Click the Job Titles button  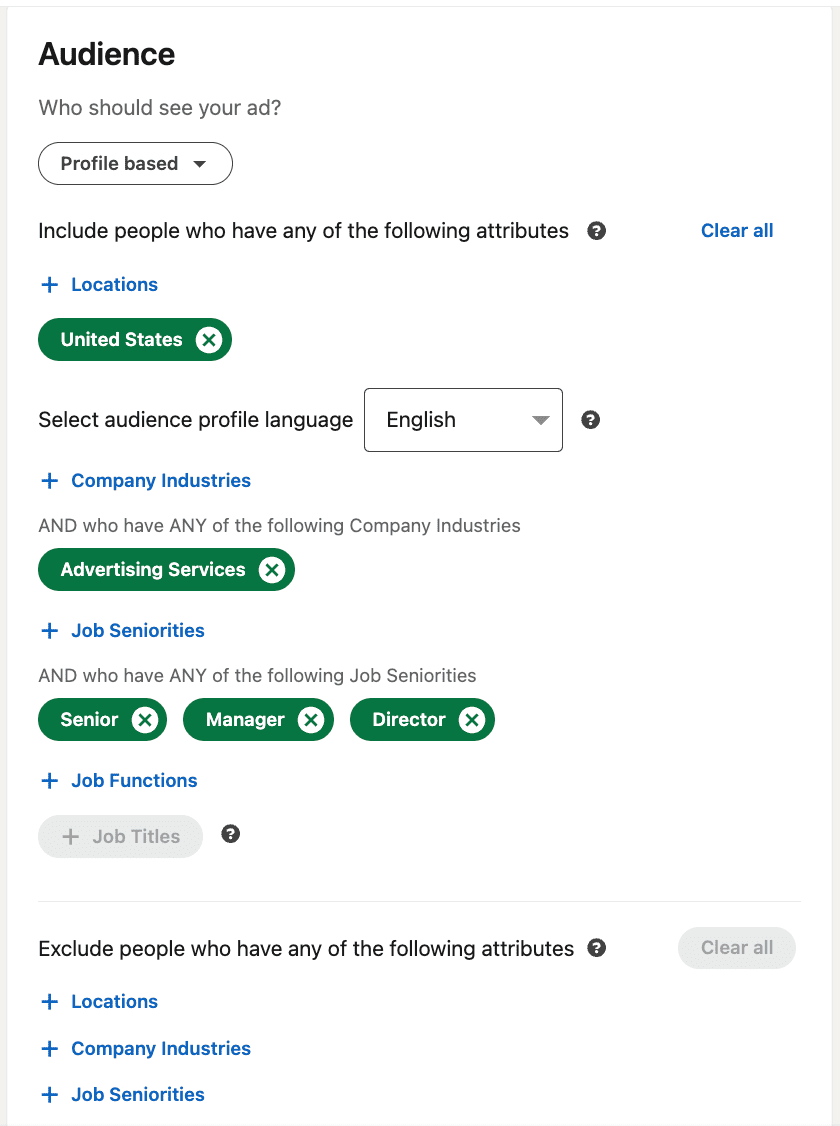(120, 836)
